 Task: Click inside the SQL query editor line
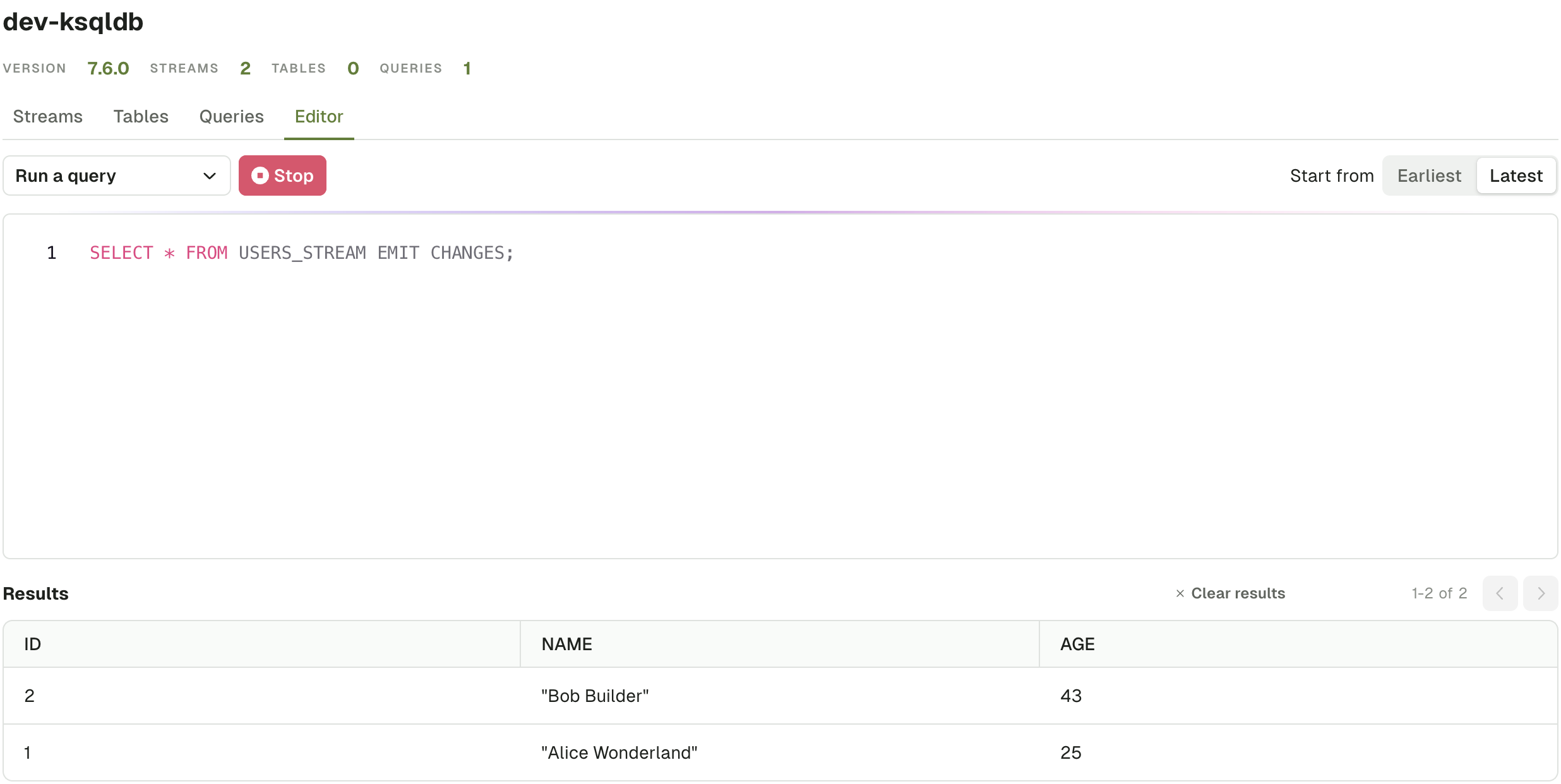click(302, 253)
